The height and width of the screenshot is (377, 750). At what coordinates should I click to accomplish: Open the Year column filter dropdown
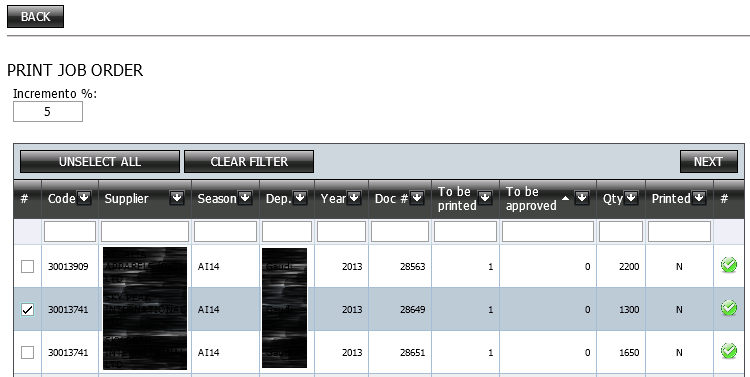[354, 198]
